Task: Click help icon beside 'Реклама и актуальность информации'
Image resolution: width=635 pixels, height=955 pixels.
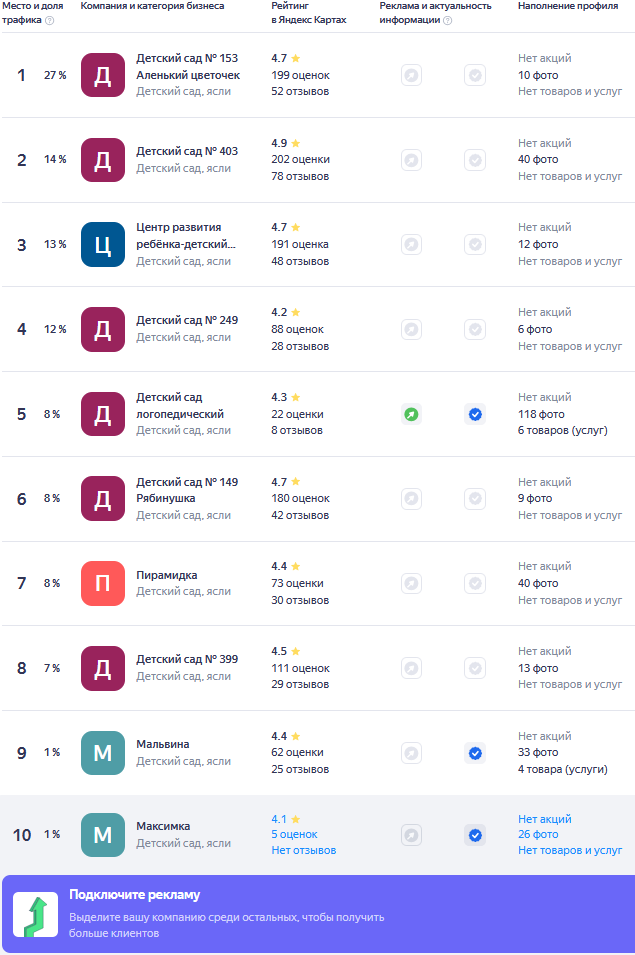Action: pyautogui.click(x=447, y=20)
